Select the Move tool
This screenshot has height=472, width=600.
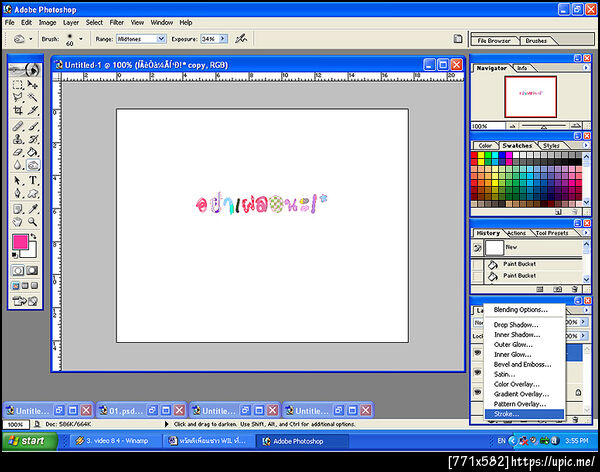(x=33, y=85)
